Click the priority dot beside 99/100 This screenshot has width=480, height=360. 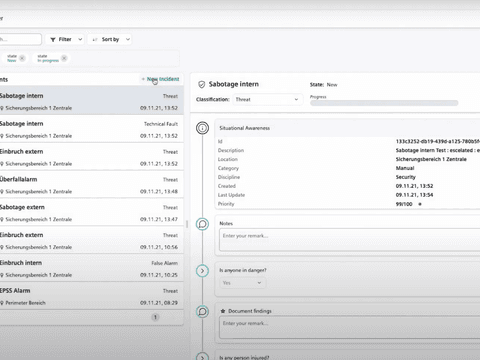(420, 204)
